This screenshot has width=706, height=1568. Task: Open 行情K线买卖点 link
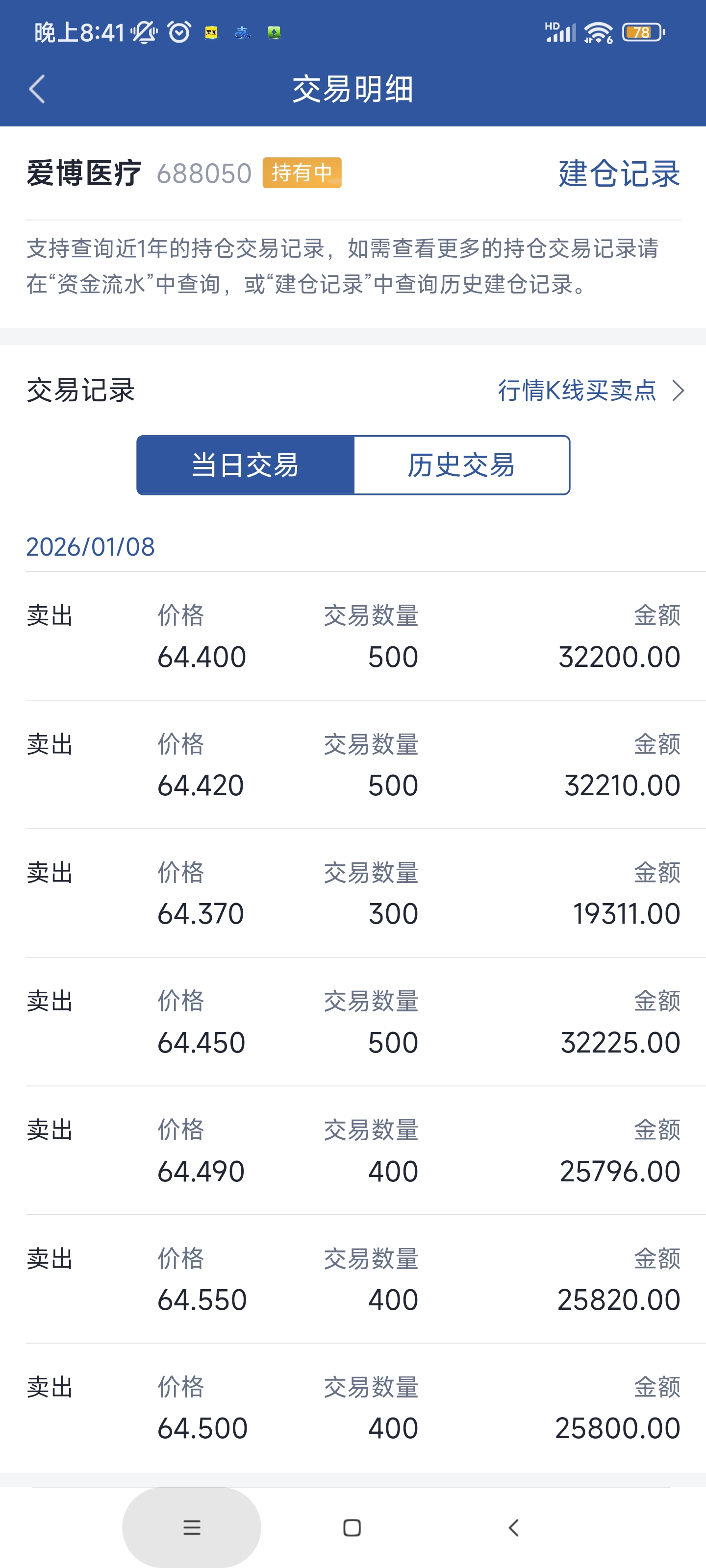click(x=577, y=390)
